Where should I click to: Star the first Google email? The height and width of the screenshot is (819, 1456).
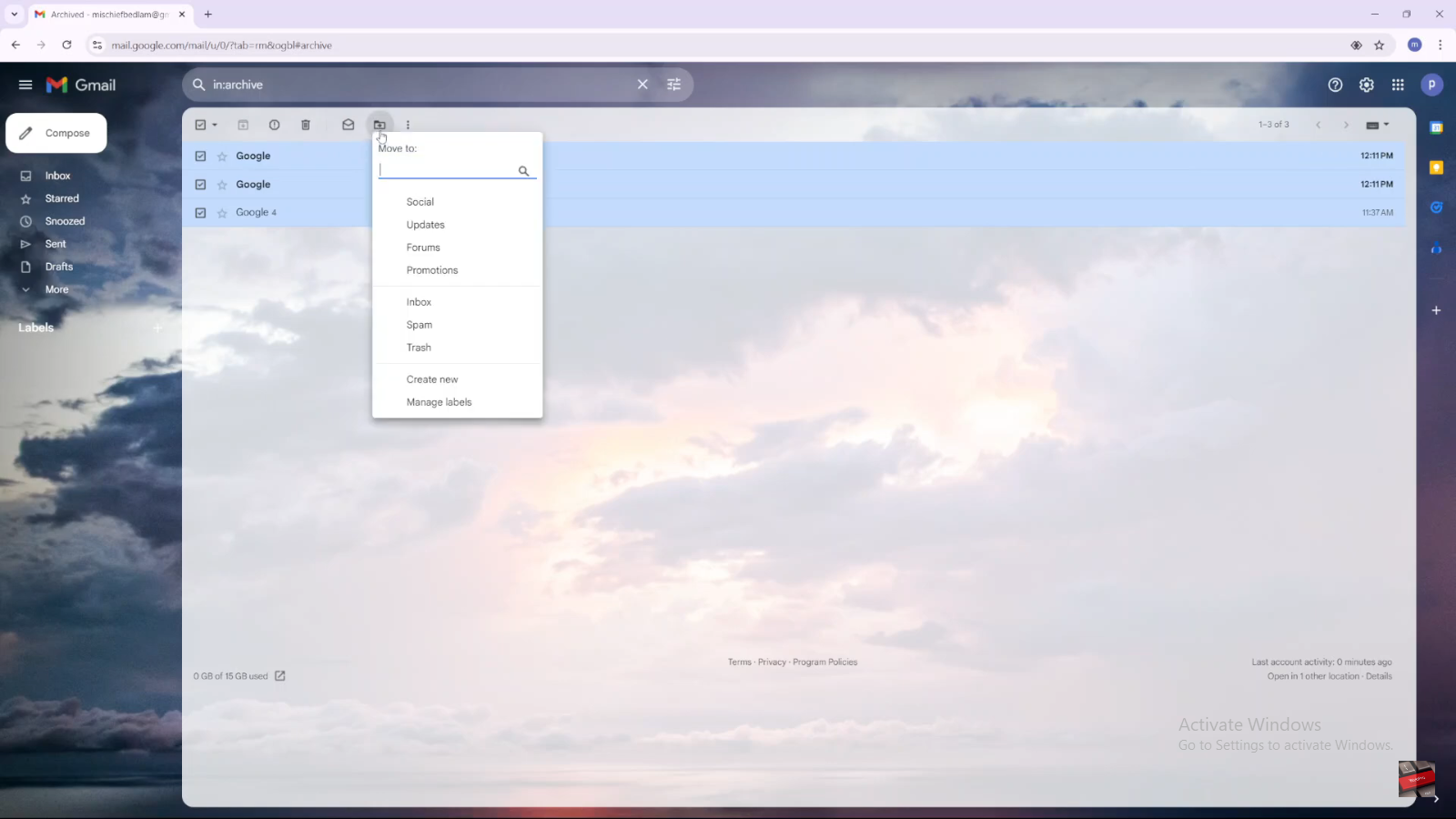pos(222,157)
